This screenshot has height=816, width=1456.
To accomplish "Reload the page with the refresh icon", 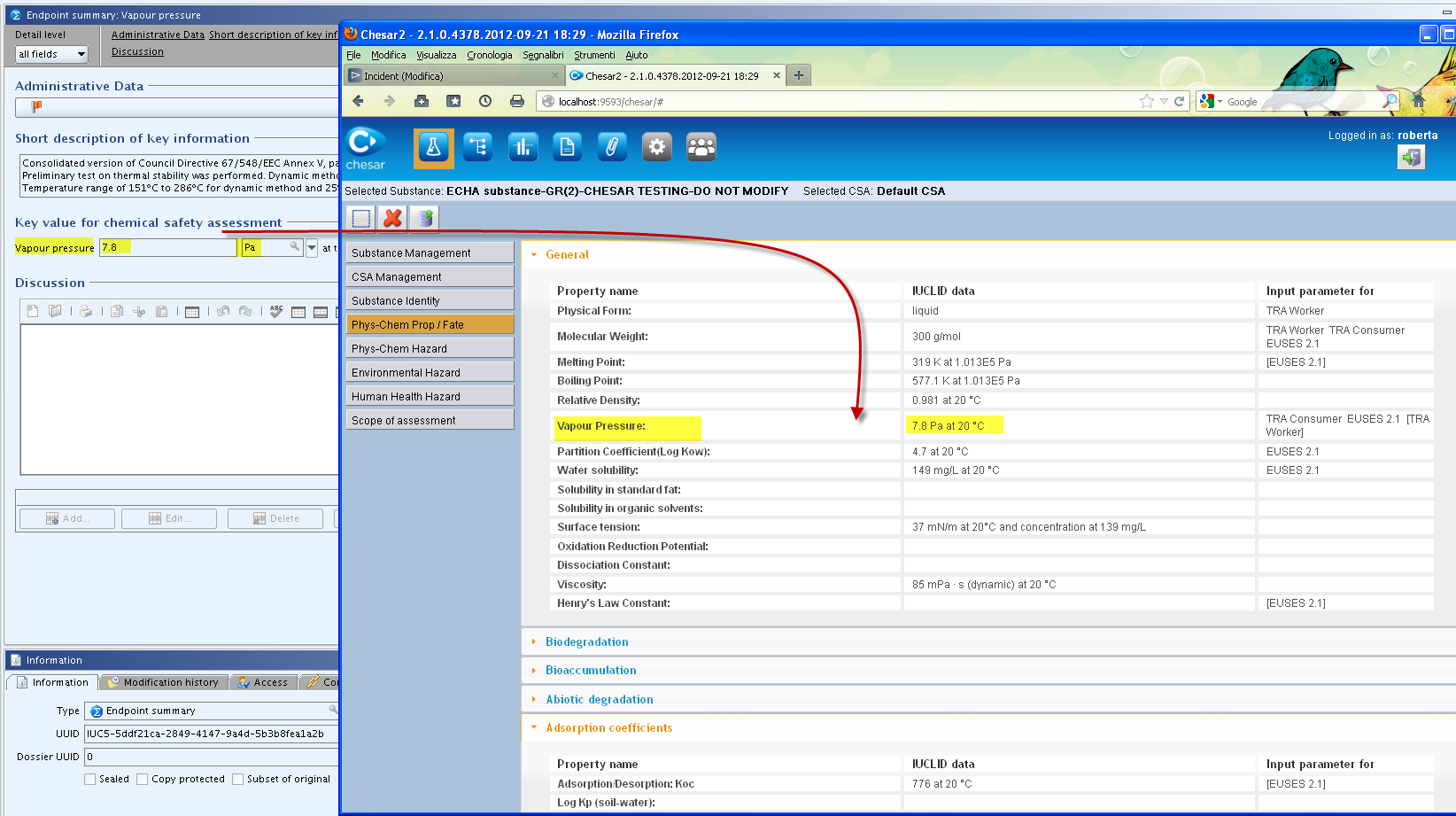I will pos(1180,101).
